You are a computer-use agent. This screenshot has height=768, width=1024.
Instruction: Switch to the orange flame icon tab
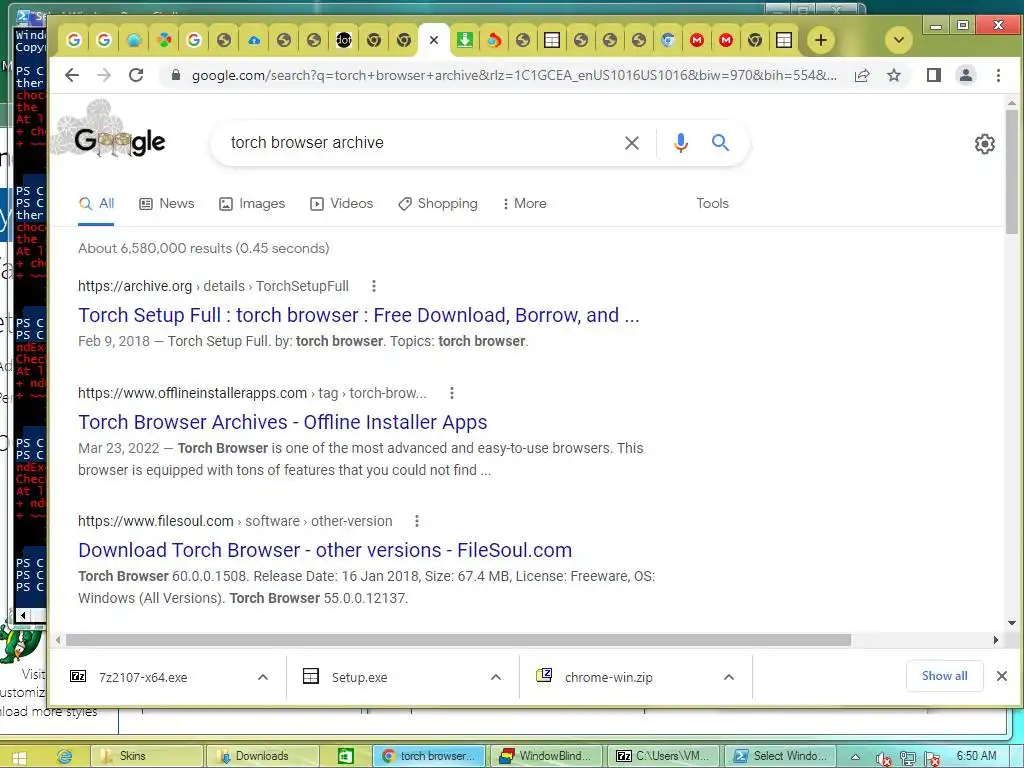tap(494, 40)
